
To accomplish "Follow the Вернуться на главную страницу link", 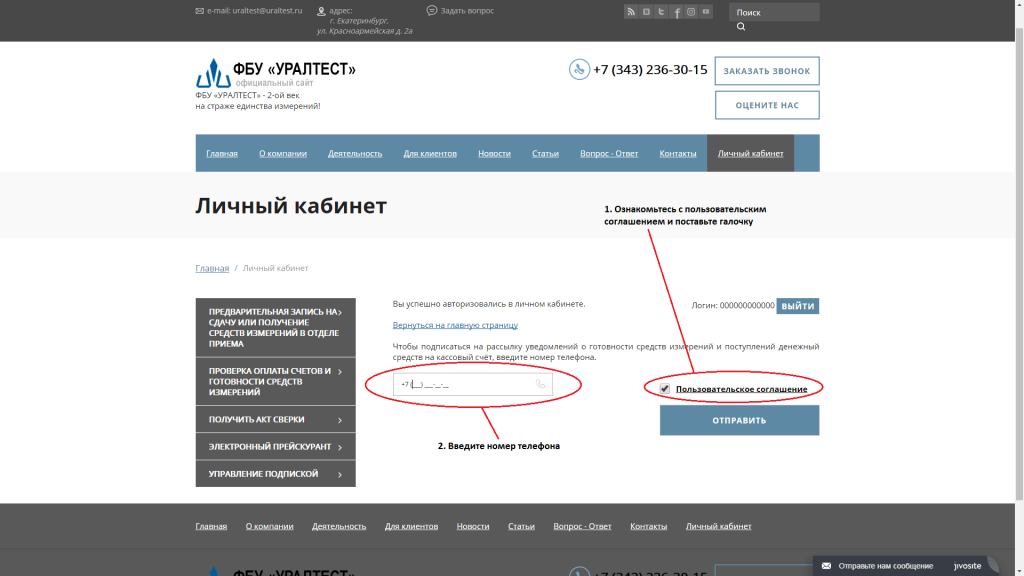I will 455,325.
